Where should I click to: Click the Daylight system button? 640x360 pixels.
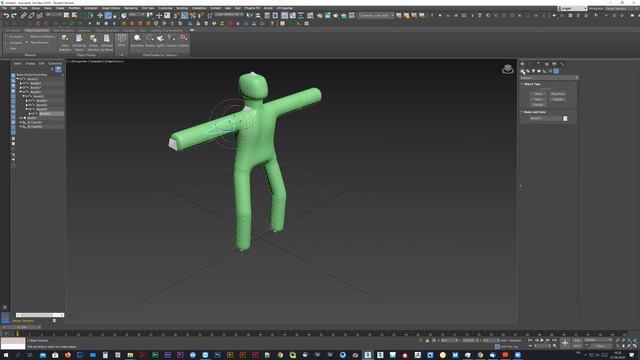tap(538, 104)
